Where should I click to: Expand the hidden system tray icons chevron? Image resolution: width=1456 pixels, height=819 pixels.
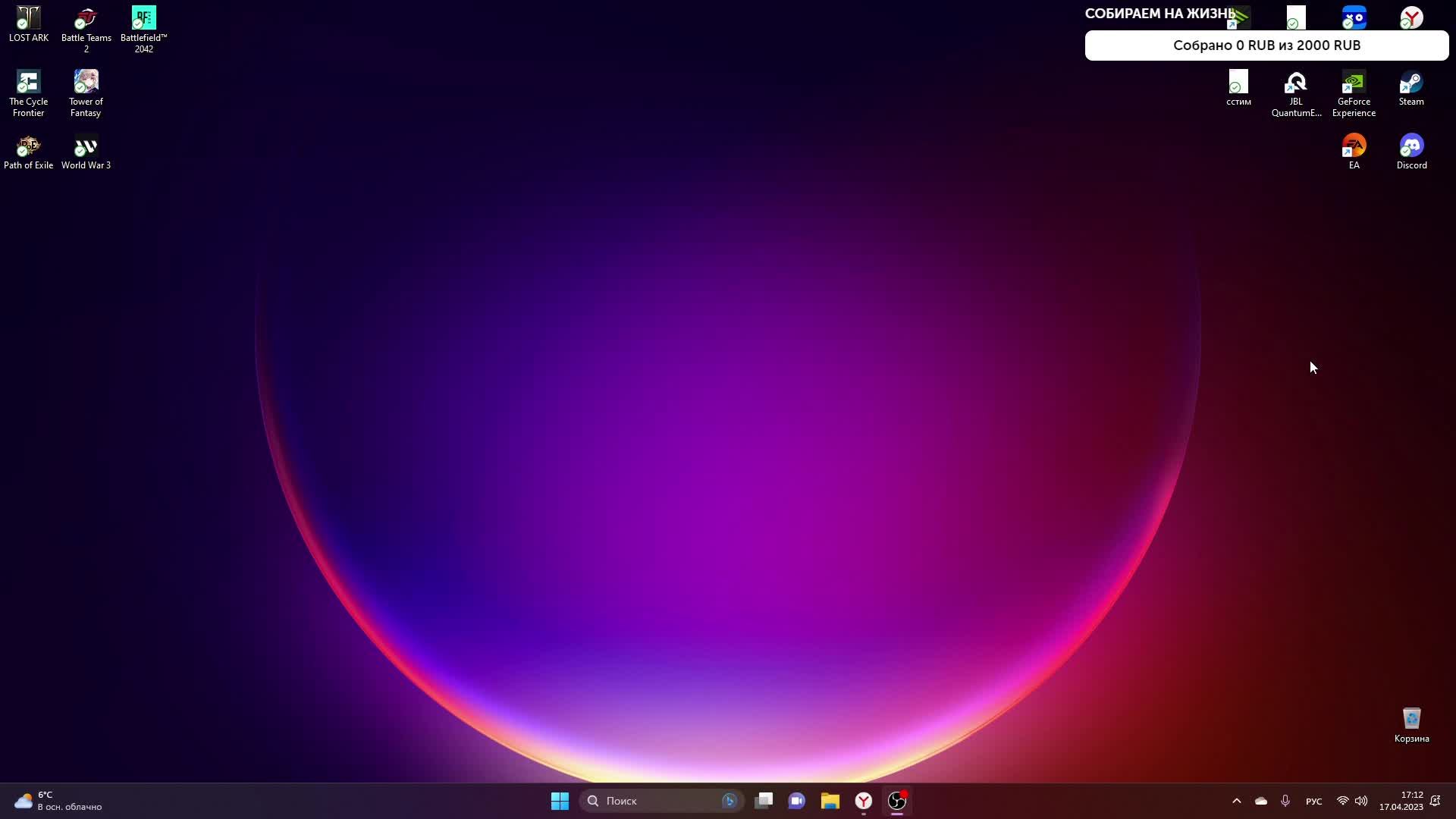(x=1237, y=801)
